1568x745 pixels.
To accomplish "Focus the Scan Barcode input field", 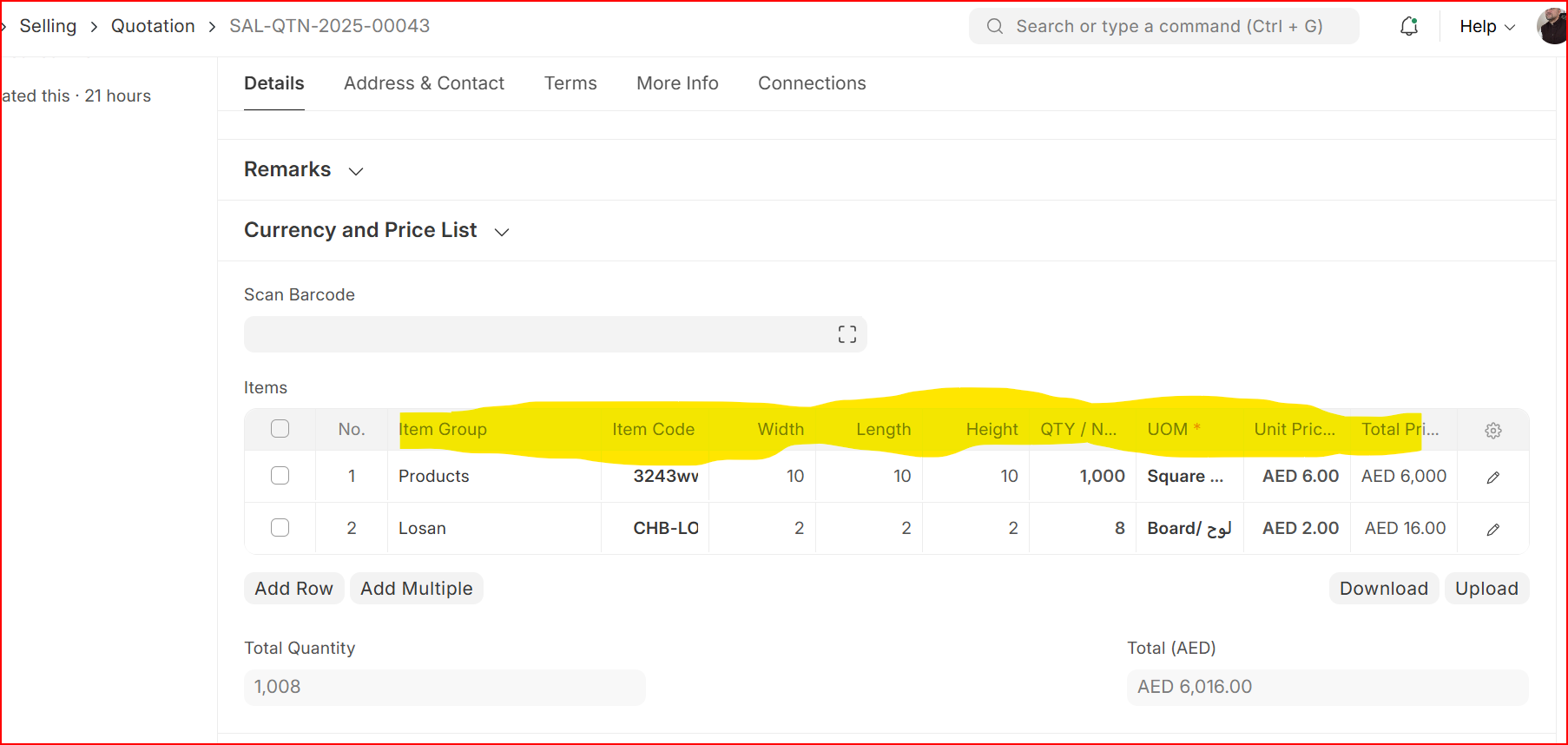I will click(x=538, y=334).
